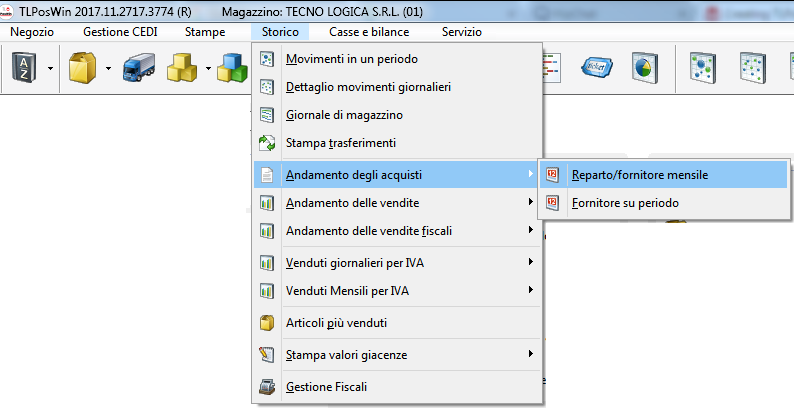Expand Venduti giornalieri per IVA submenu arrow
Screen dimensions: 794x411
(x=531, y=262)
